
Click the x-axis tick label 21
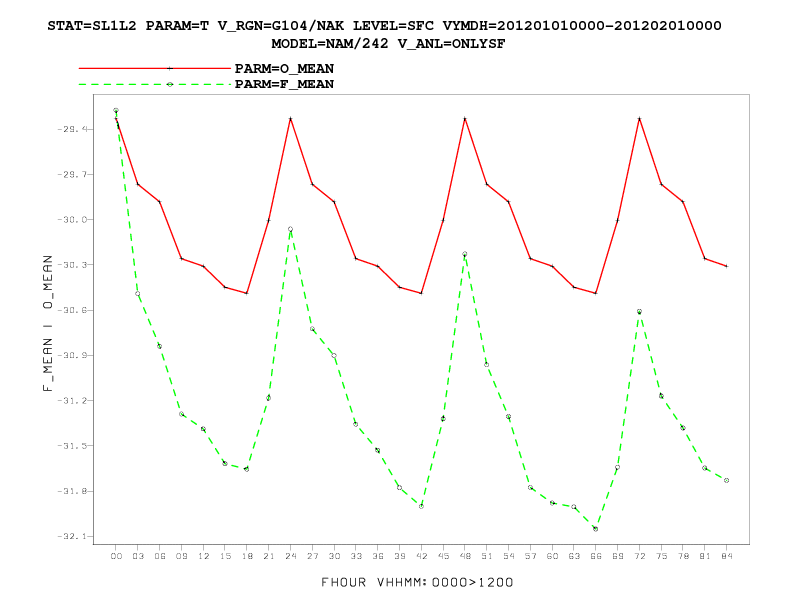pyautogui.click(x=269, y=556)
